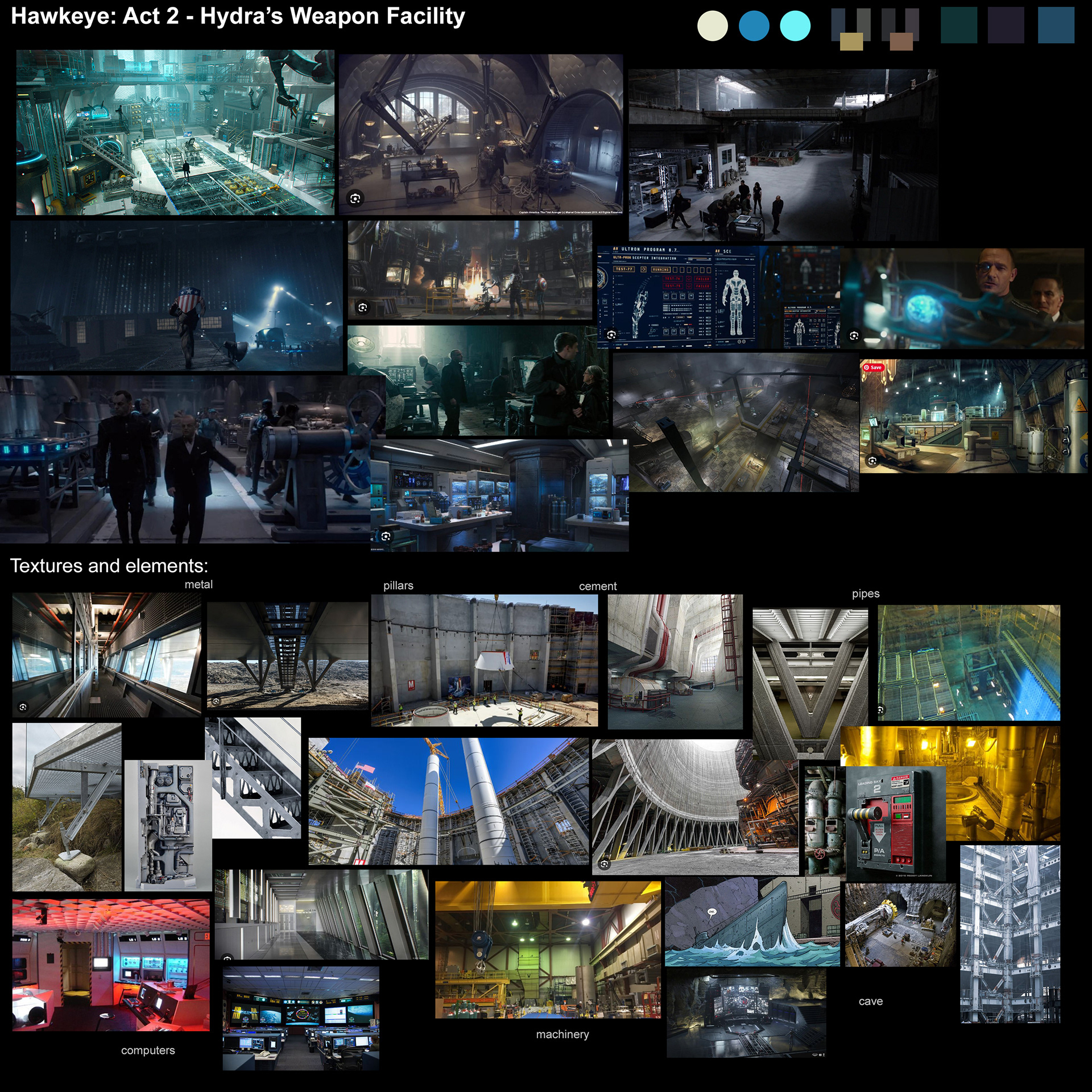The width and height of the screenshot is (1092, 1092).
Task: Select Captain America running with shield image
Action: coord(177,296)
